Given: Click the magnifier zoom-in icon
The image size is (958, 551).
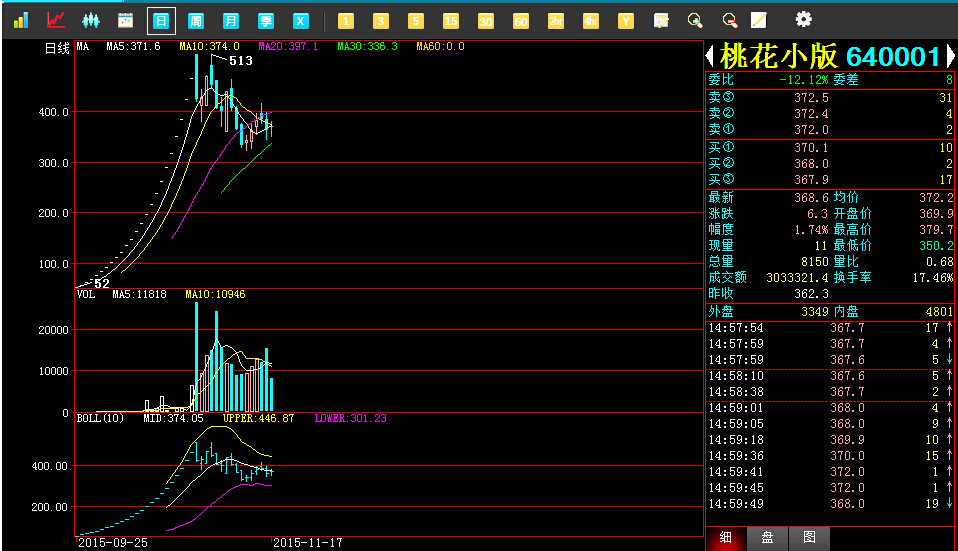Looking at the screenshot, I should (x=695, y=20).
